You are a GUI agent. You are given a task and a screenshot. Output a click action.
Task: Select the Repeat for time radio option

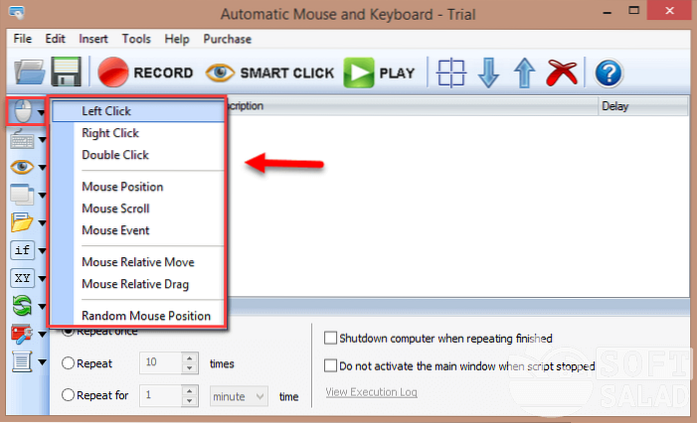[69, 395]
